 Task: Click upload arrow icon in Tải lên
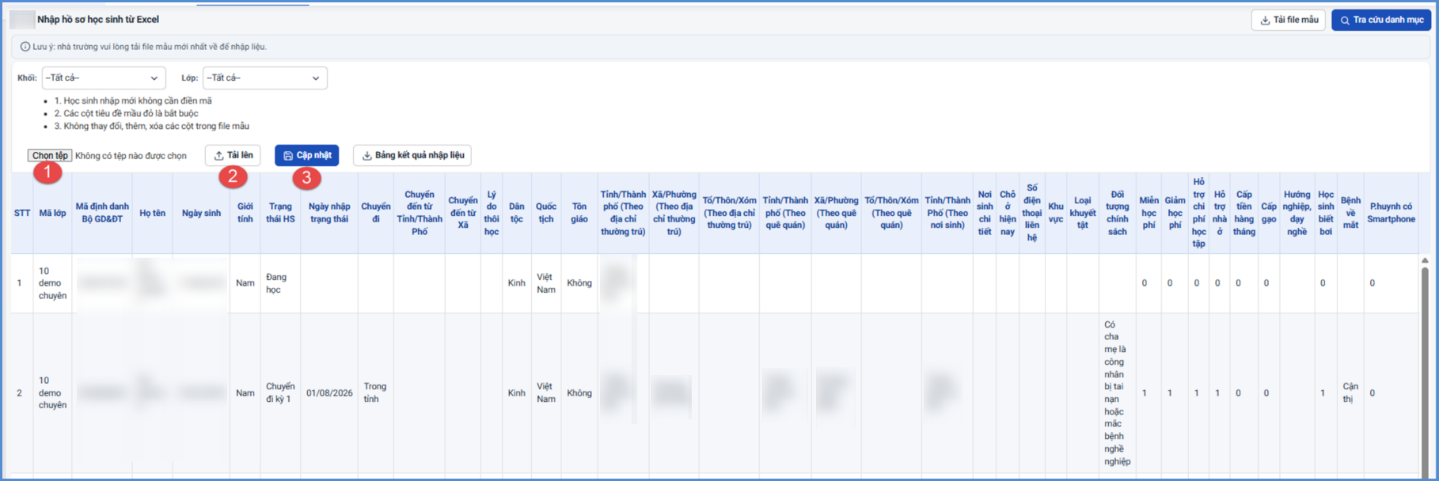click(x=219, y=156)
